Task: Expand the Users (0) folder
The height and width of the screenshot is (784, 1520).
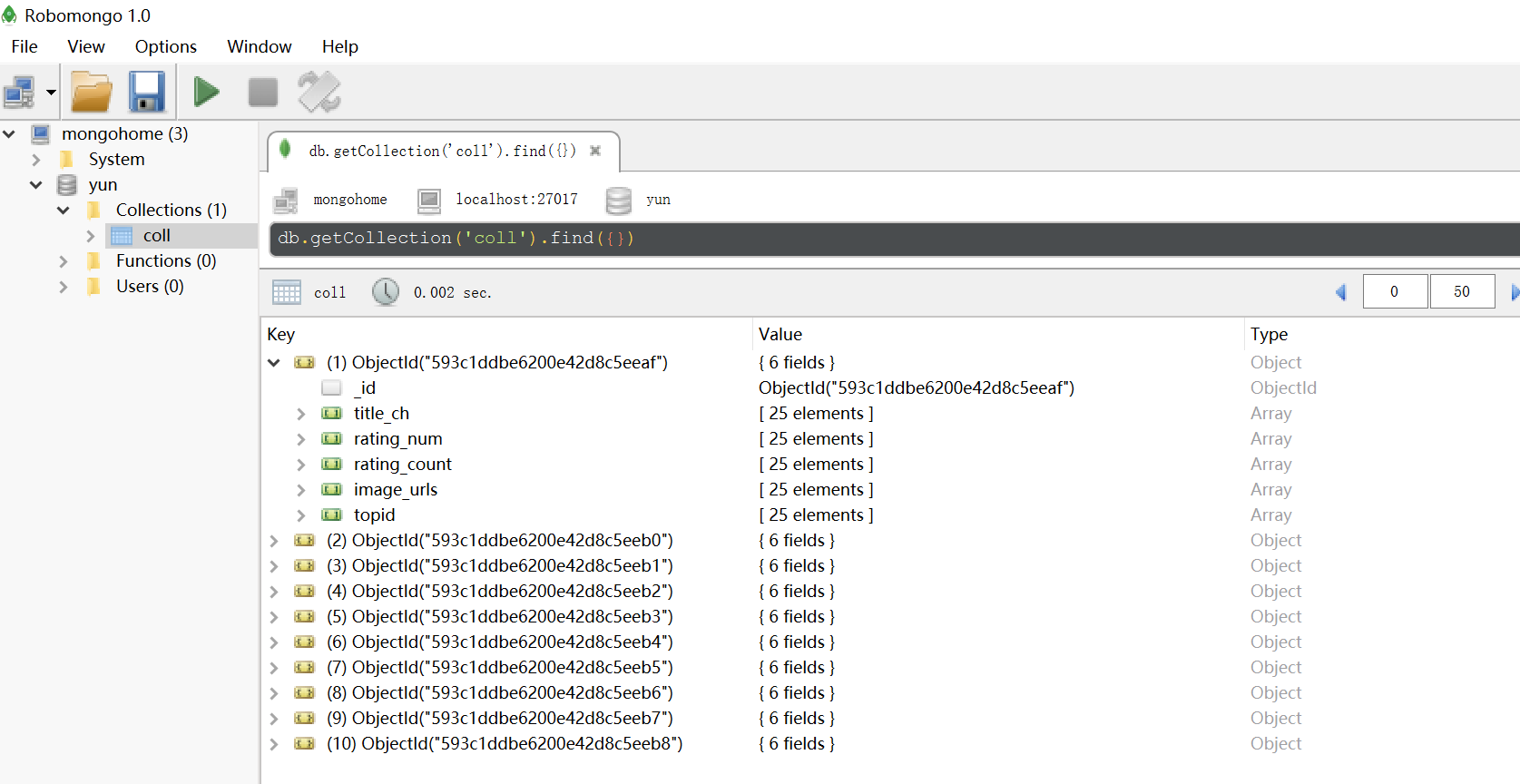Action: (64, 286)
